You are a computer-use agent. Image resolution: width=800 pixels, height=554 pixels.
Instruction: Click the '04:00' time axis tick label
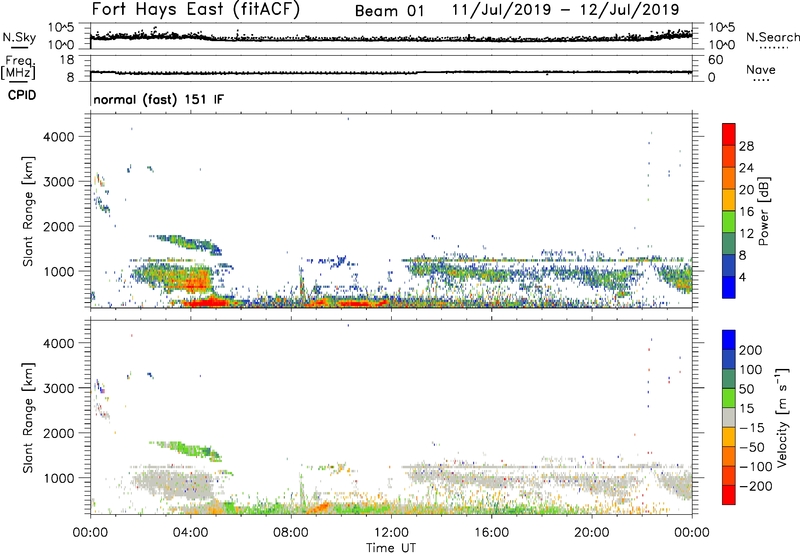point(190,533)
